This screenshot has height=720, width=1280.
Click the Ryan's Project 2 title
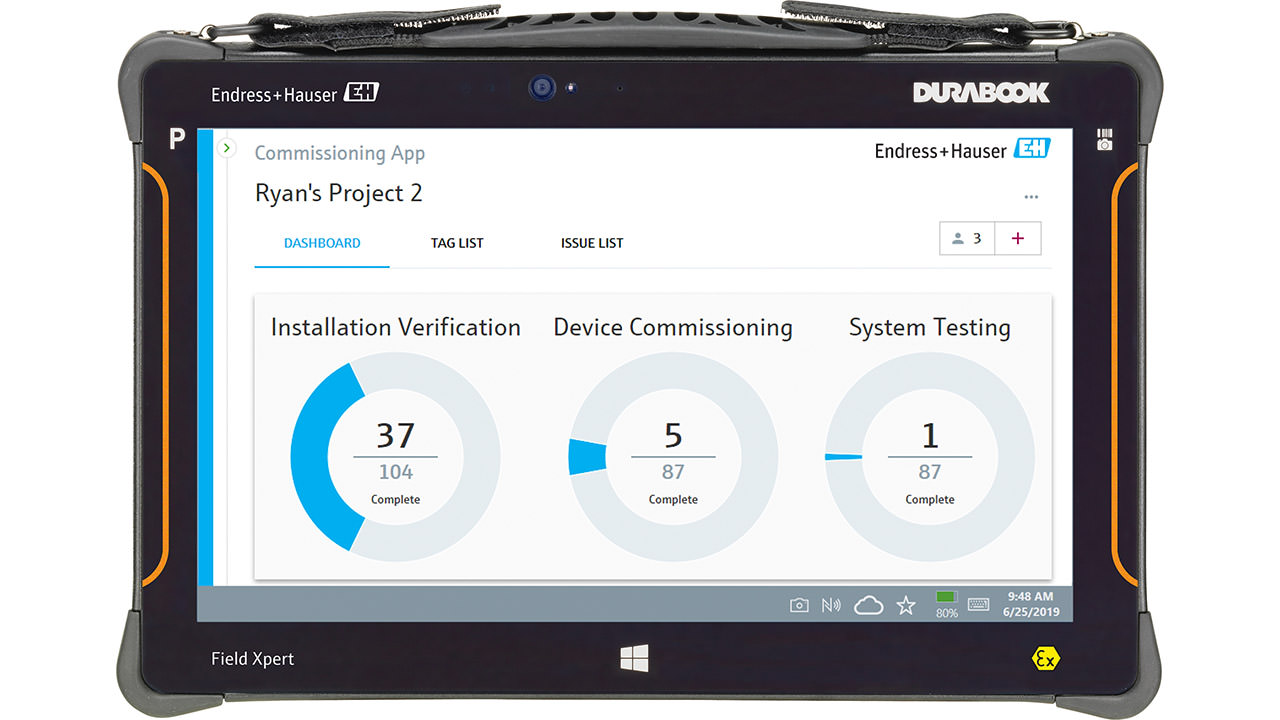tap(338, 193)
